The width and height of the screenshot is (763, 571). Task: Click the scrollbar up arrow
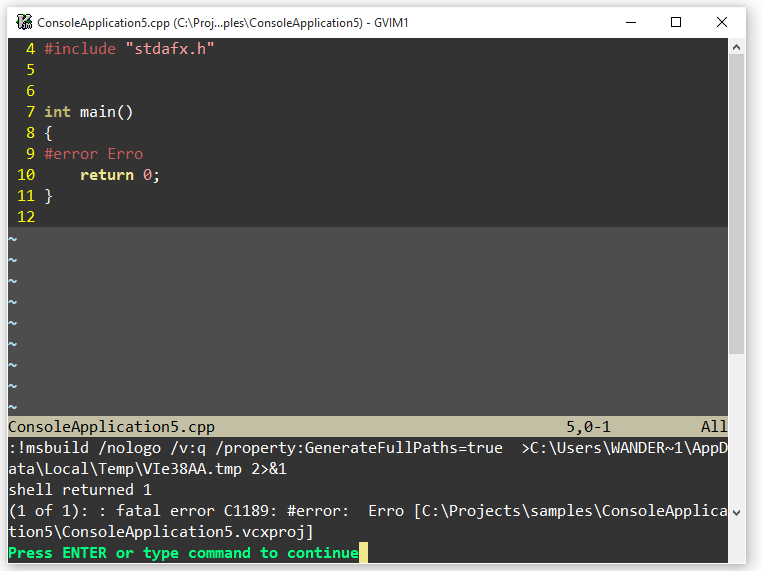click(x=737, y=46)
